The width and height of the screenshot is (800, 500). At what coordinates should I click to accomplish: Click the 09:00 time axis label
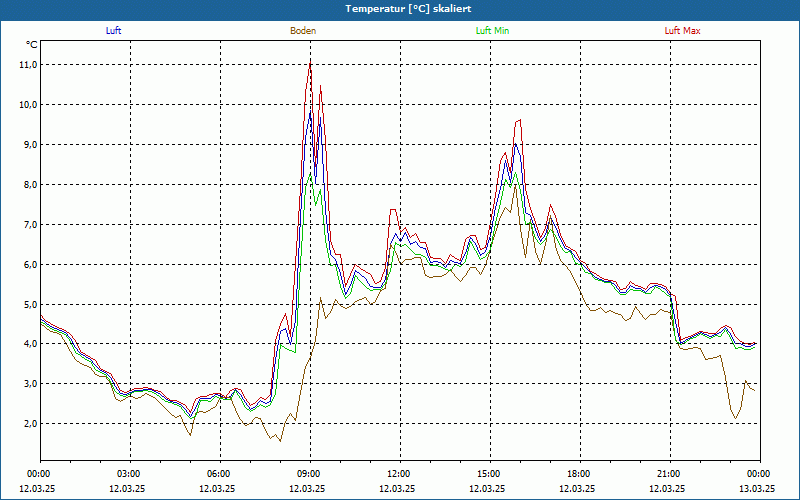pyautogui.click(x=310, y=474)
